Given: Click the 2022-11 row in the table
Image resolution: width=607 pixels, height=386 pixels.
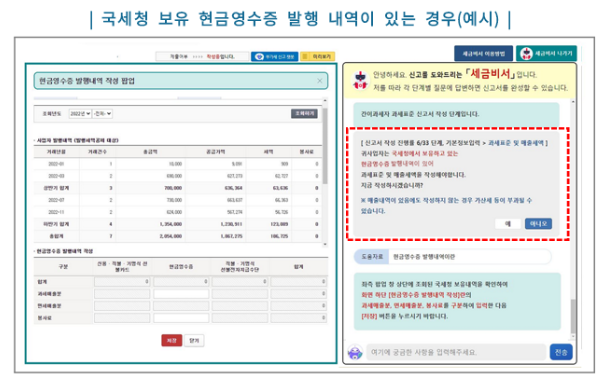Looking at the screenshot, I should click(178, 212).
